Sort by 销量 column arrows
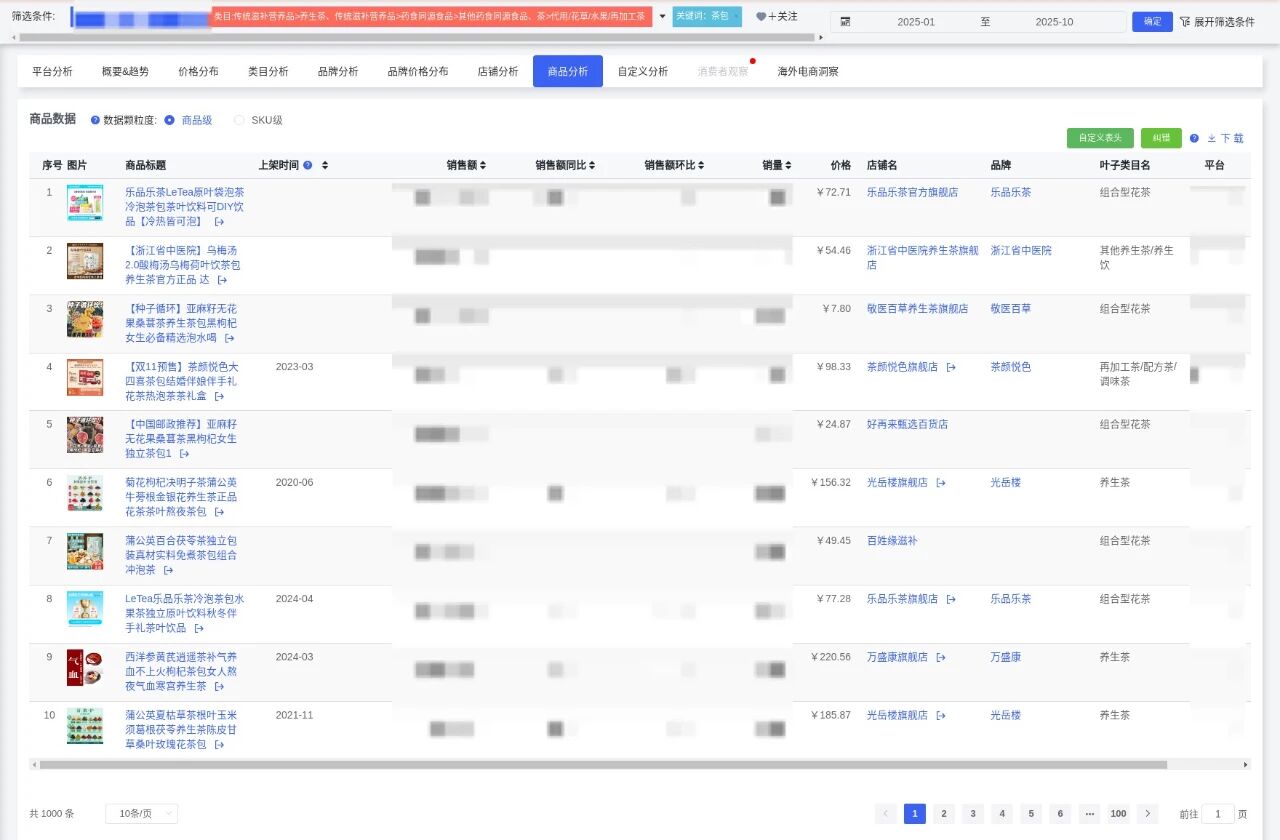 tap(789, 165)
